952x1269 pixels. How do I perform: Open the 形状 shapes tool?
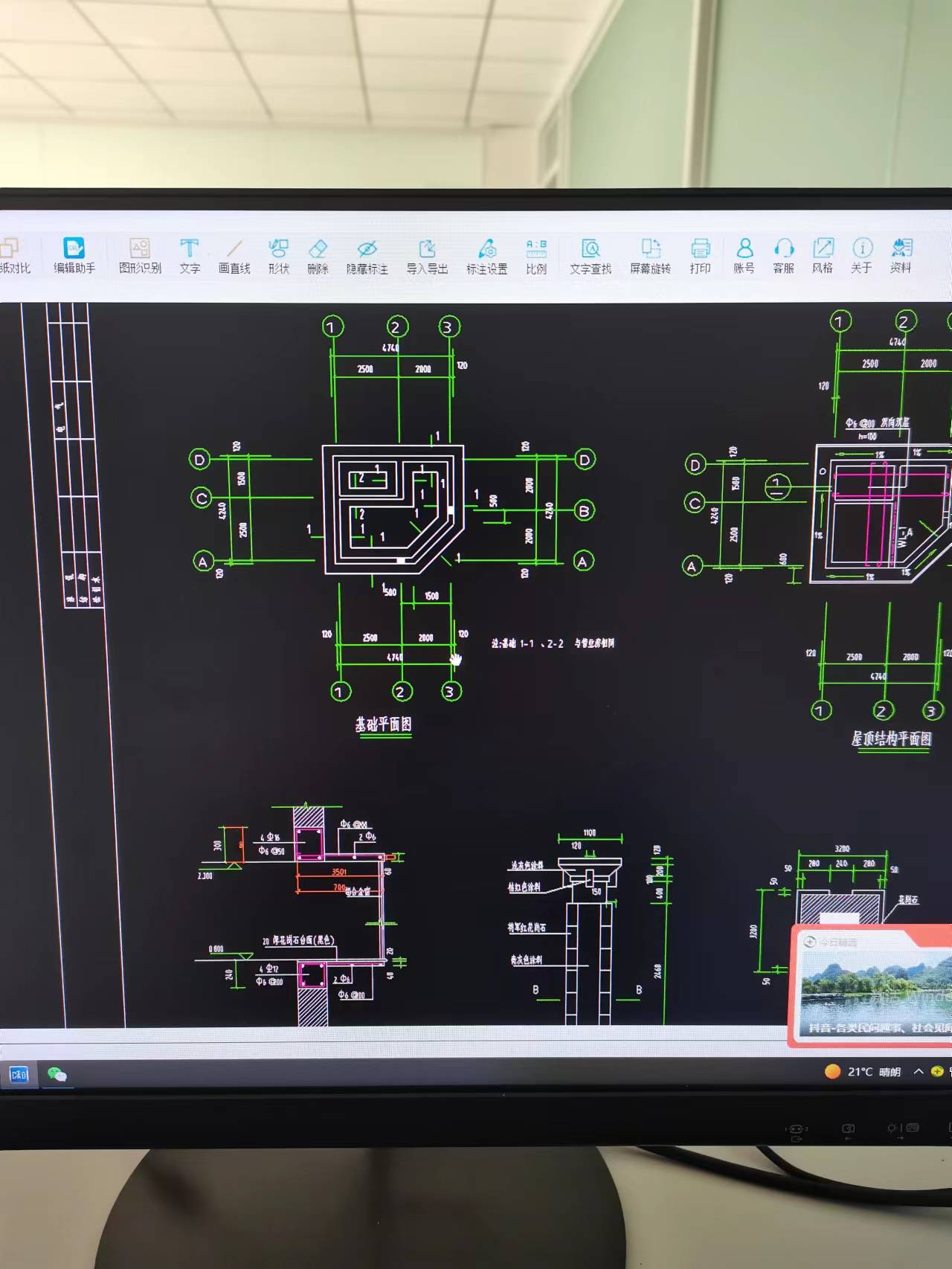(279, 255)
